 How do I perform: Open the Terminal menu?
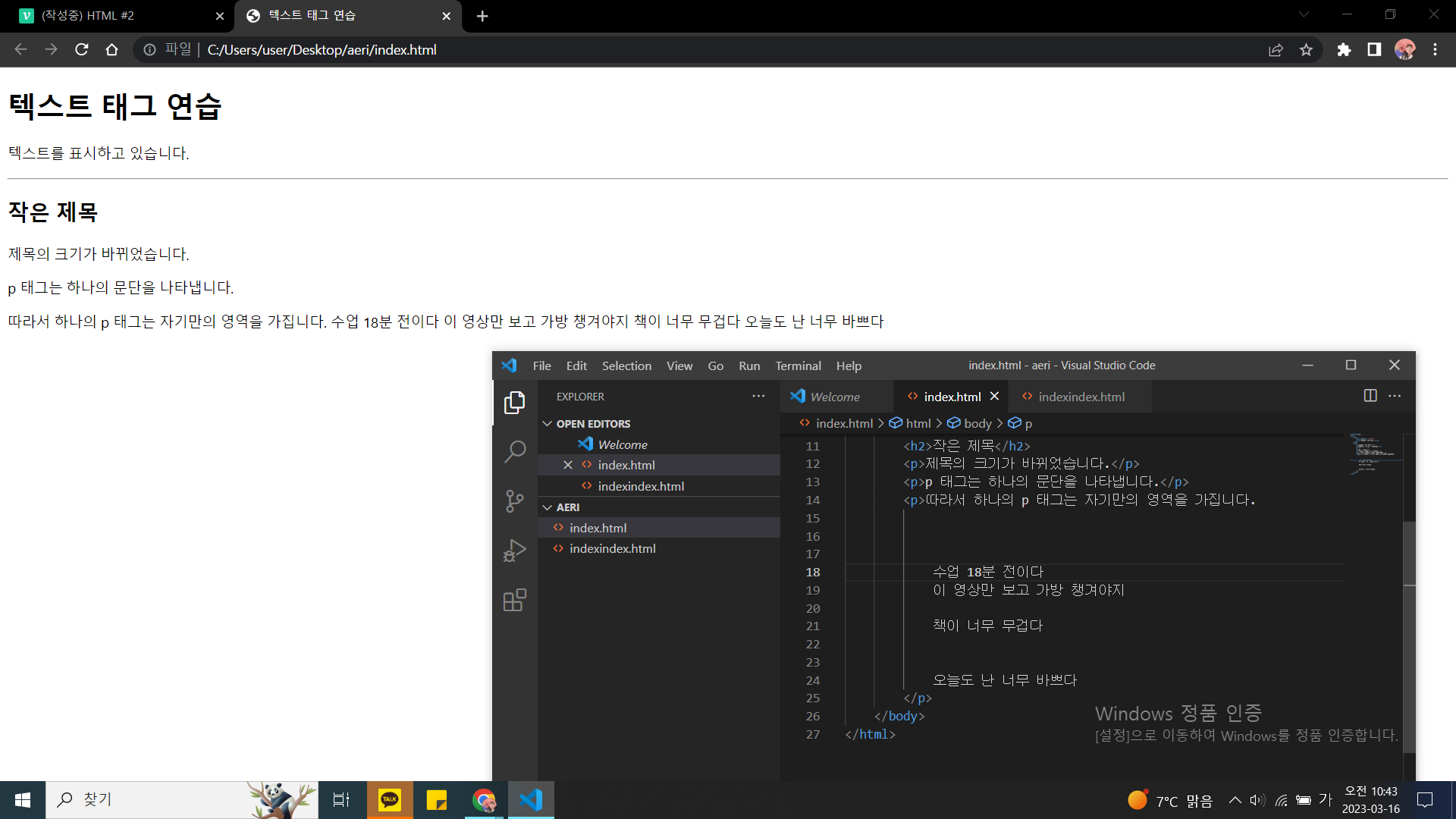[798, 366]
